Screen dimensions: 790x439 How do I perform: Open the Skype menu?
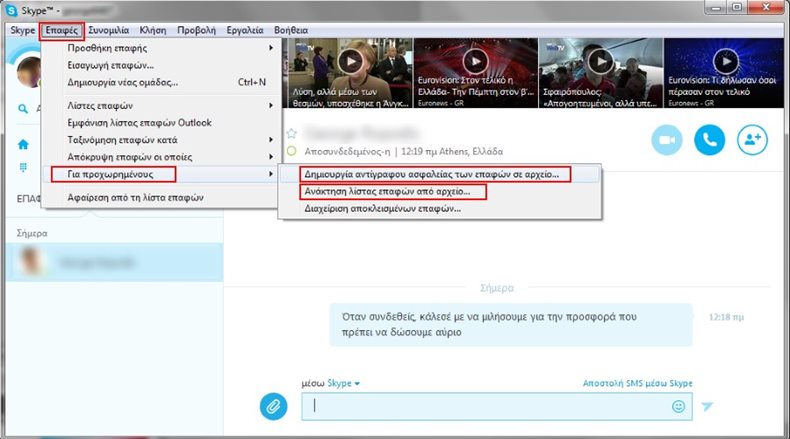pyautogui.click(x=23, y=30)
